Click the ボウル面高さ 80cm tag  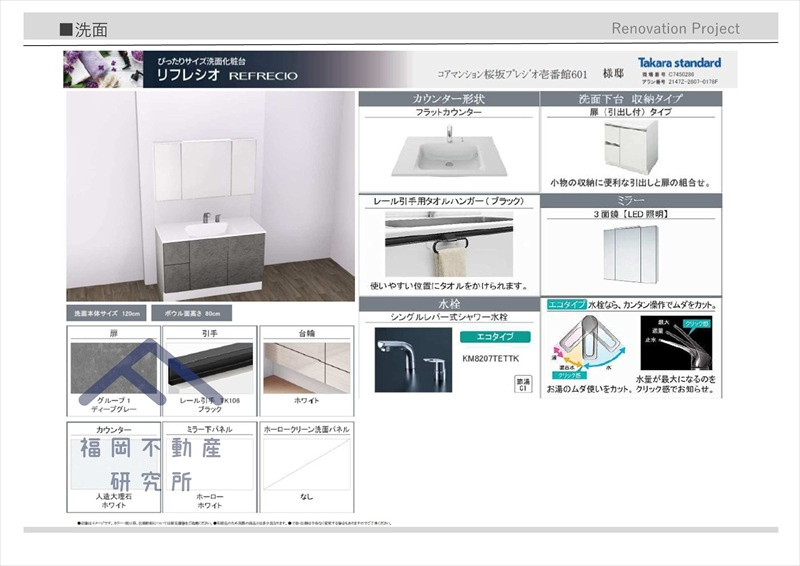click(x=192, y=313)
